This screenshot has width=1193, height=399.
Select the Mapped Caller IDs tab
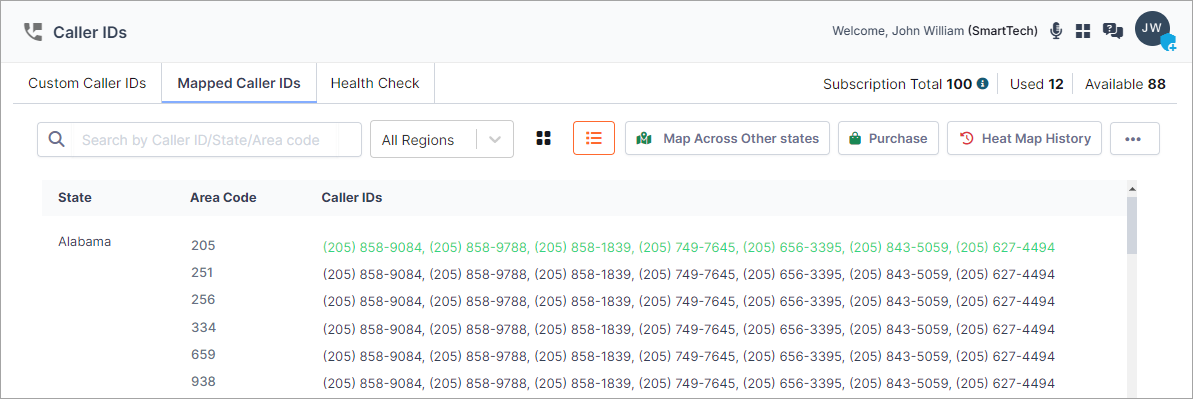click(x=239, y=84)
